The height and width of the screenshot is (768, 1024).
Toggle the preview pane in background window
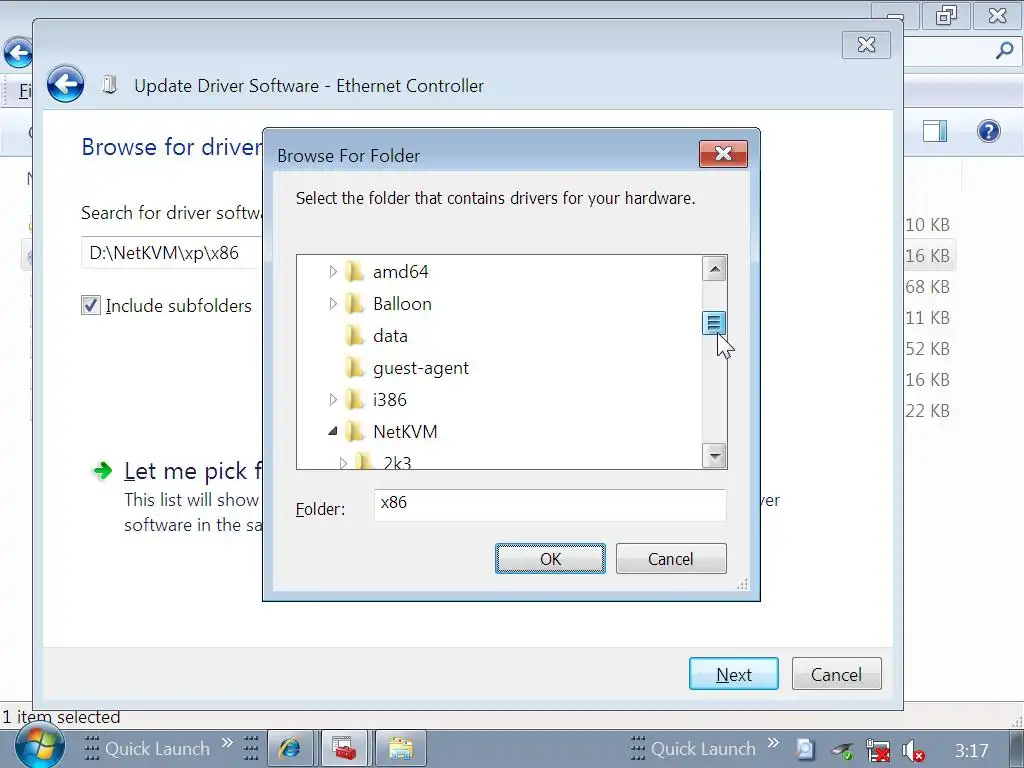pos(935,131)
